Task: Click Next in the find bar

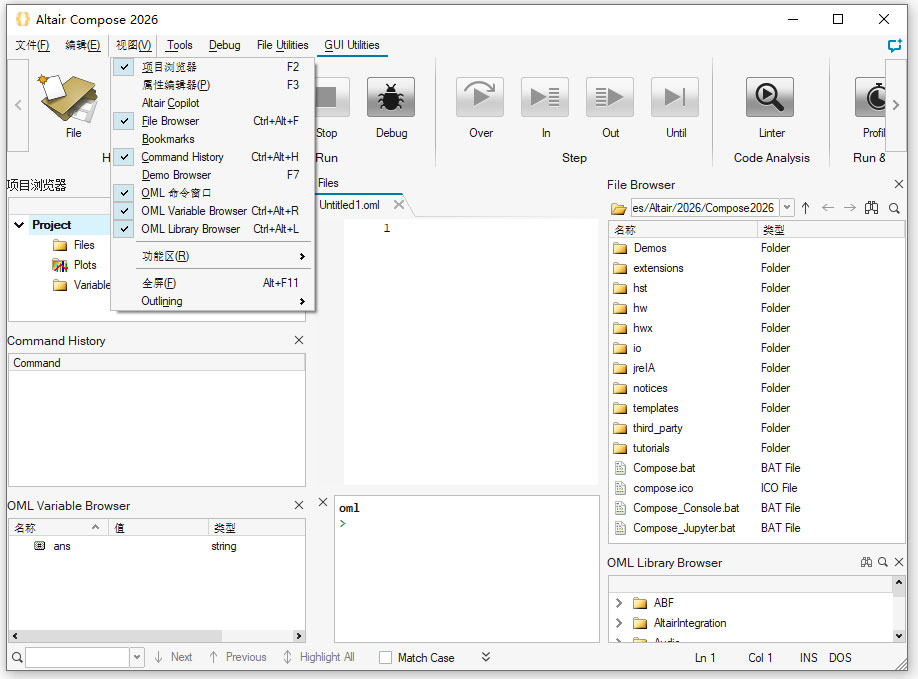Action: (178, 657)
